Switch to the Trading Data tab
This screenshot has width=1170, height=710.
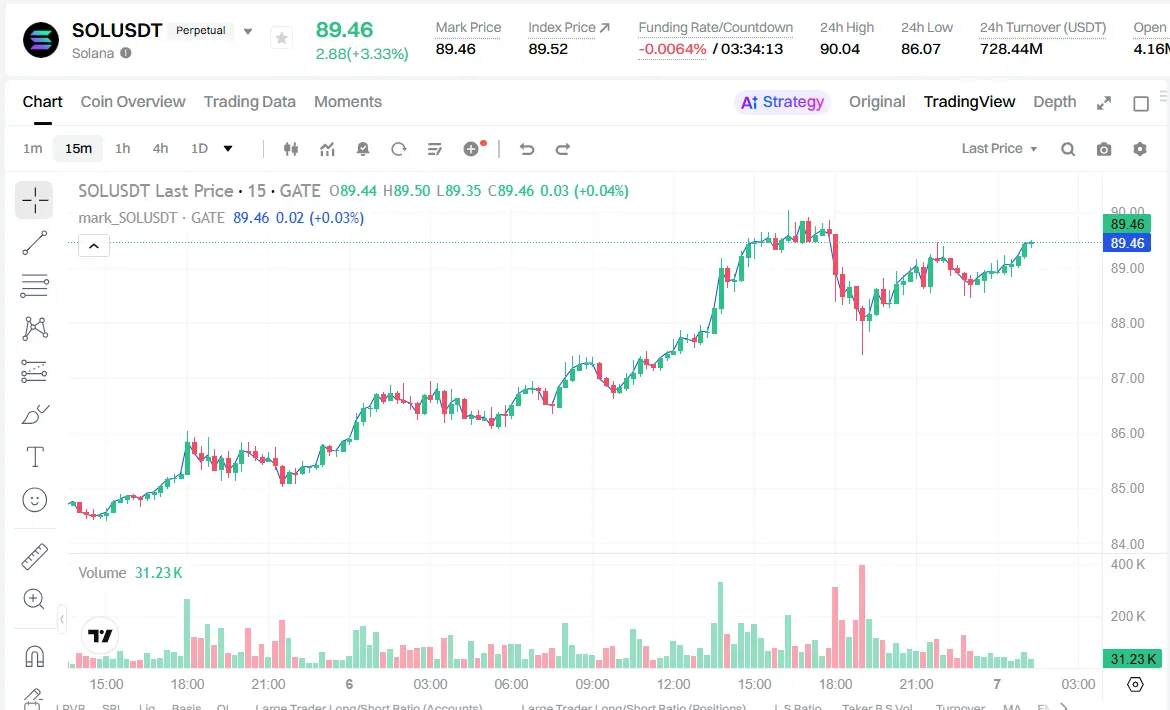coord(249,102)
